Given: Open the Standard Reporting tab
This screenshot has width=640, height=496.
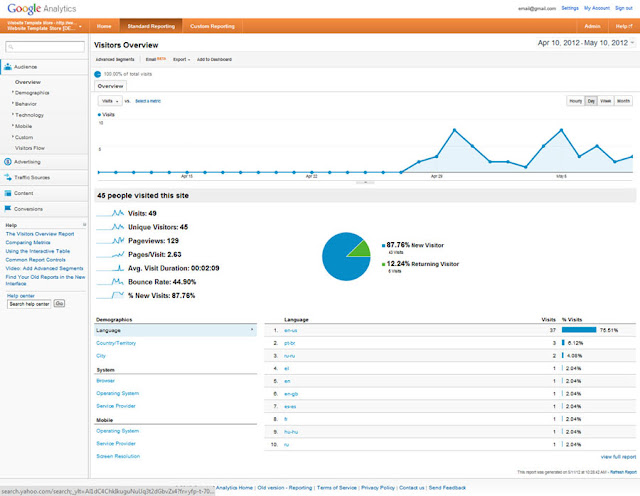Looking at the screenshot, I should click(151, 26).
